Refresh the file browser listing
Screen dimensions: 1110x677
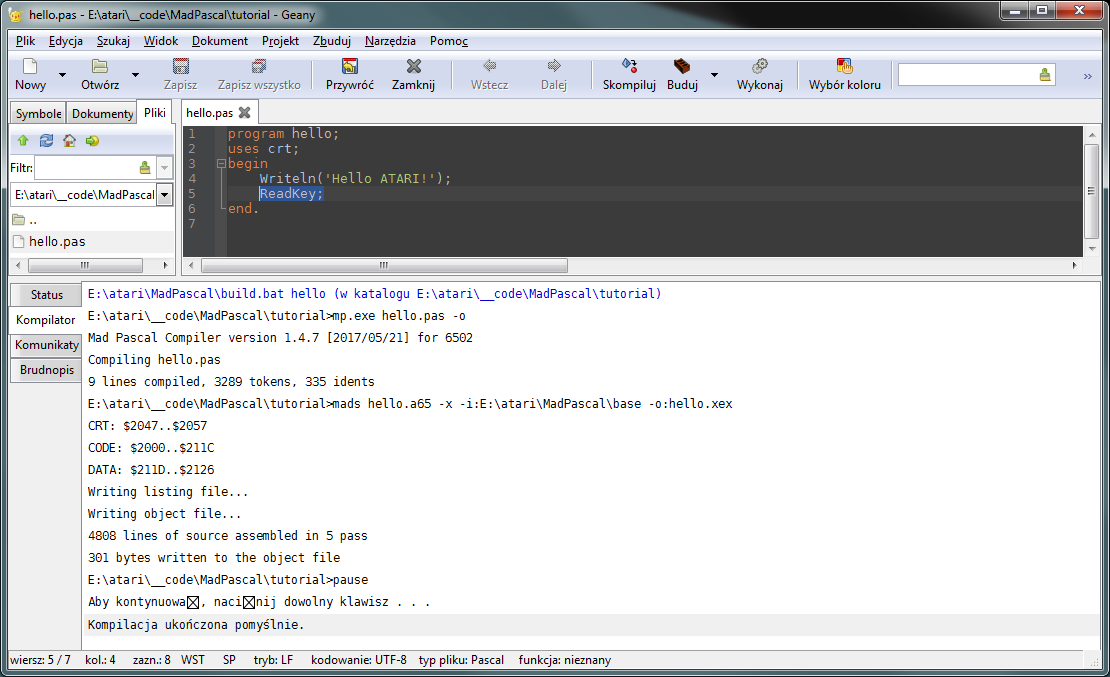click(x=46, y=141)
